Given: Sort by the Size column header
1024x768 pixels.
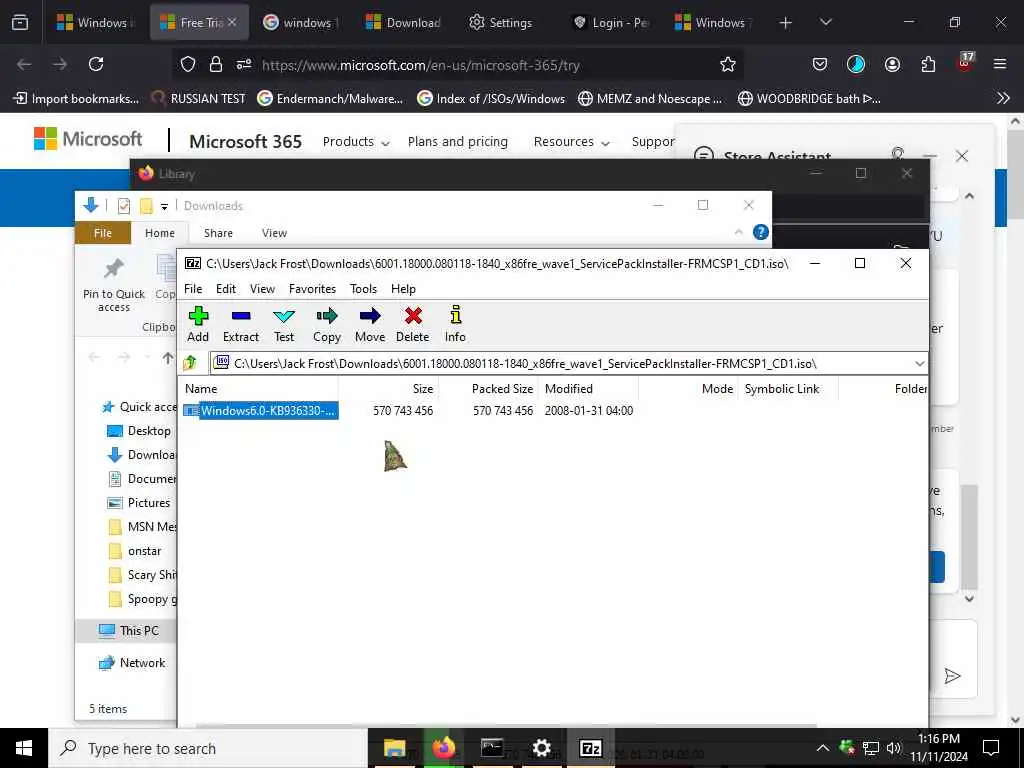Looking at the screenshot, I should pyautogui.click(x=423, y=389).
